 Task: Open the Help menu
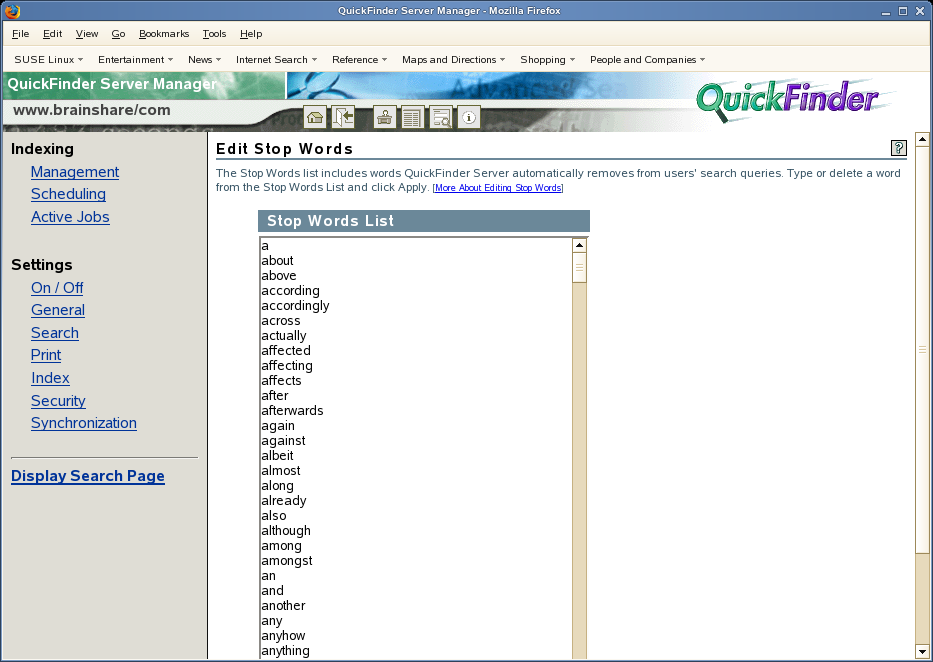[251, 34]
